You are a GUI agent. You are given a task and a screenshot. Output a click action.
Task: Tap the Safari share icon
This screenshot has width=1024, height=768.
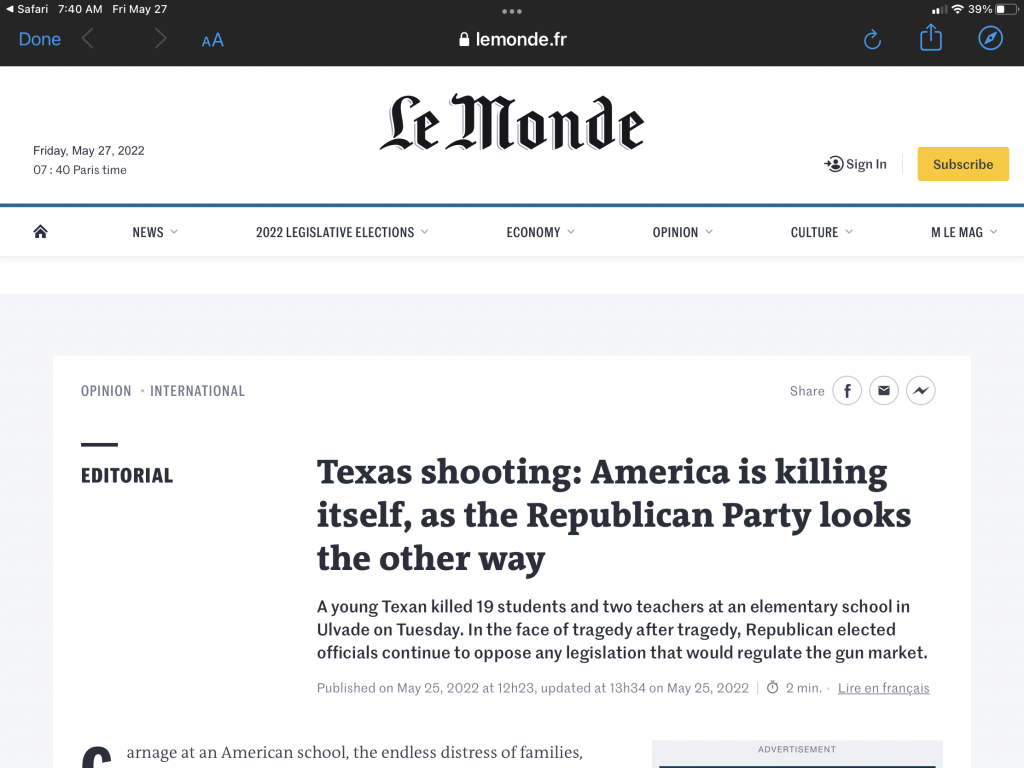click(x=931, y=39)
